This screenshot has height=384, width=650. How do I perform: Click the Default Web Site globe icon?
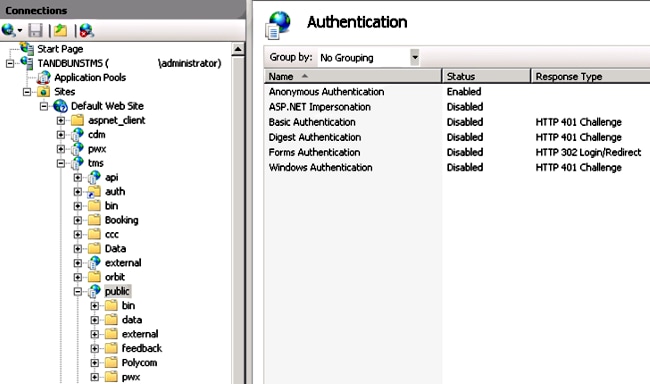60,106
